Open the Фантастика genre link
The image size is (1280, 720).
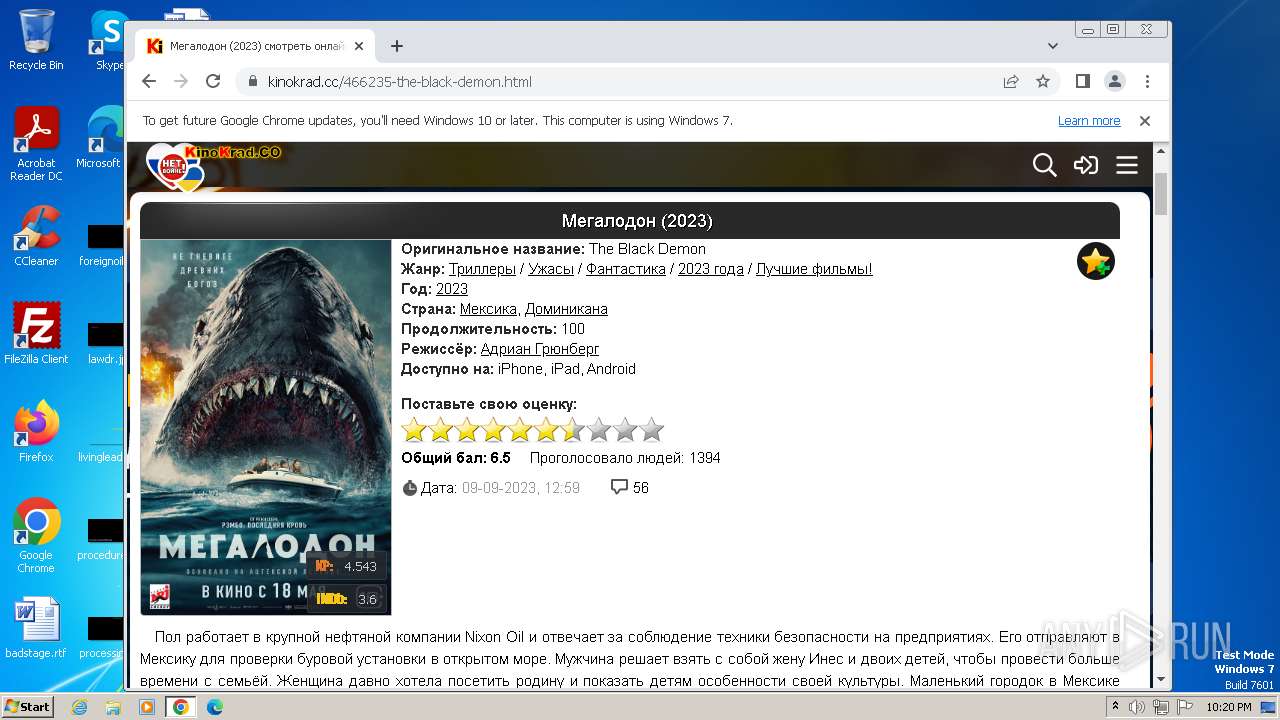(626, 269)
